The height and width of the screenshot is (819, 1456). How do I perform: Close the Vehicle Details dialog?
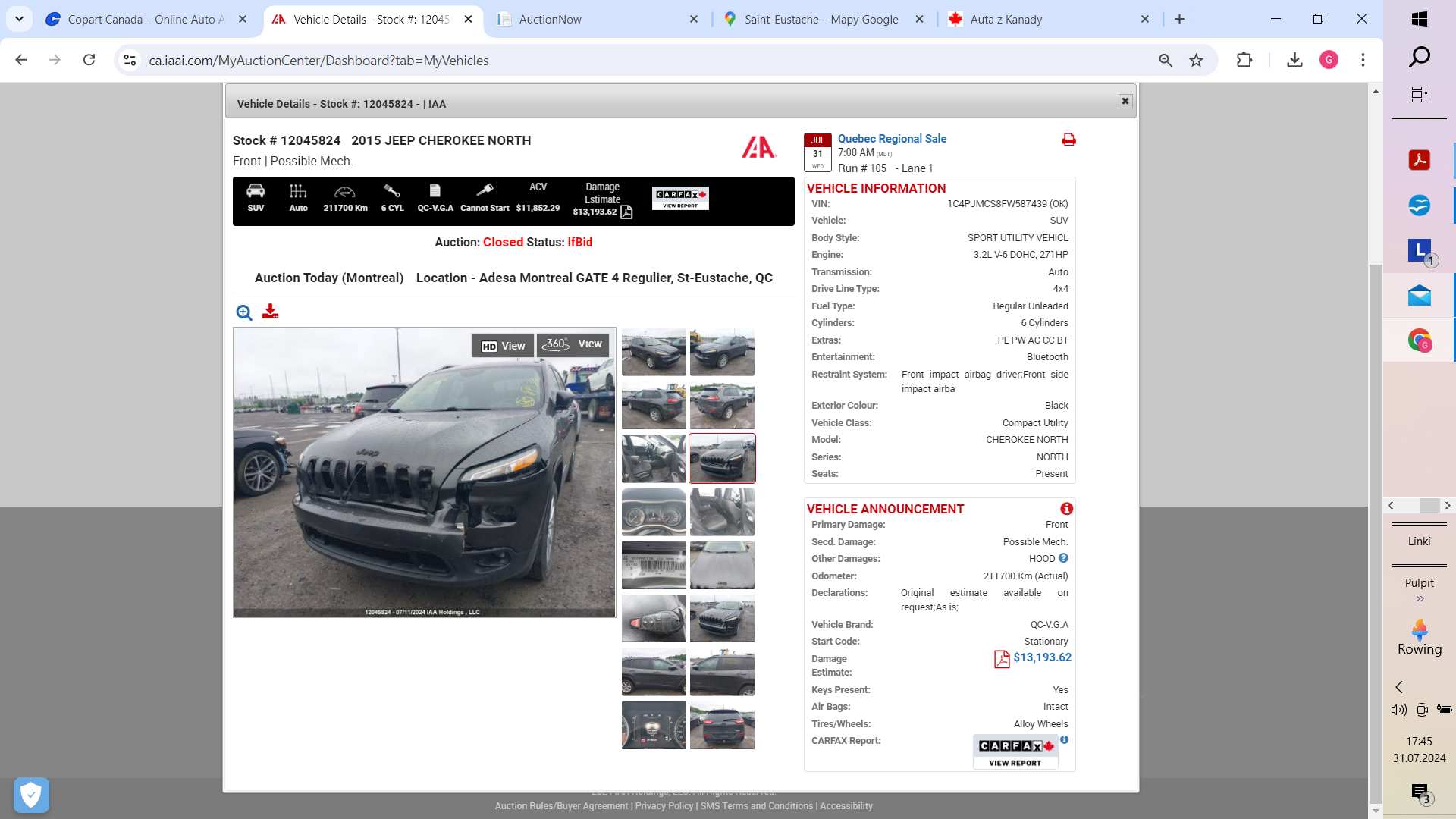pos(1125,101)
